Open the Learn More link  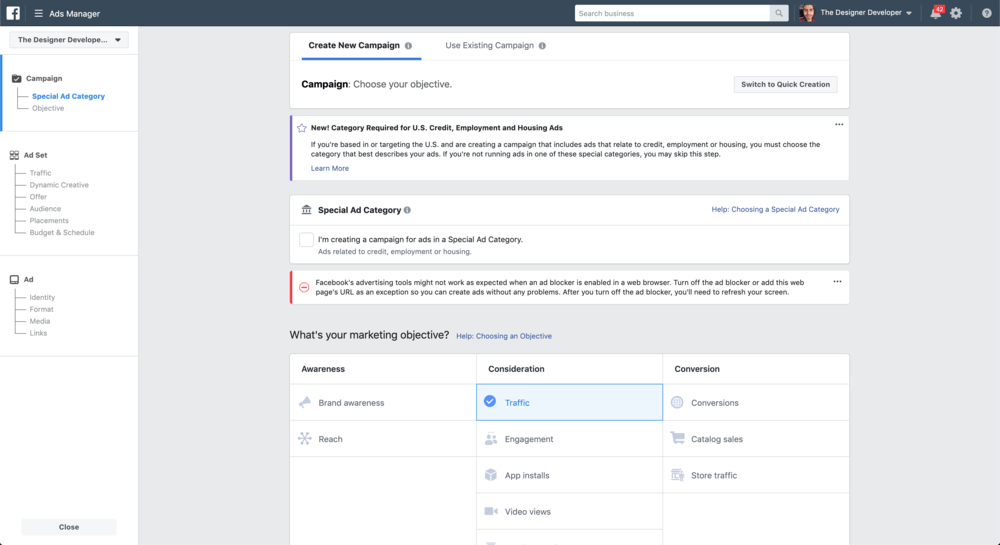point(330,168)
